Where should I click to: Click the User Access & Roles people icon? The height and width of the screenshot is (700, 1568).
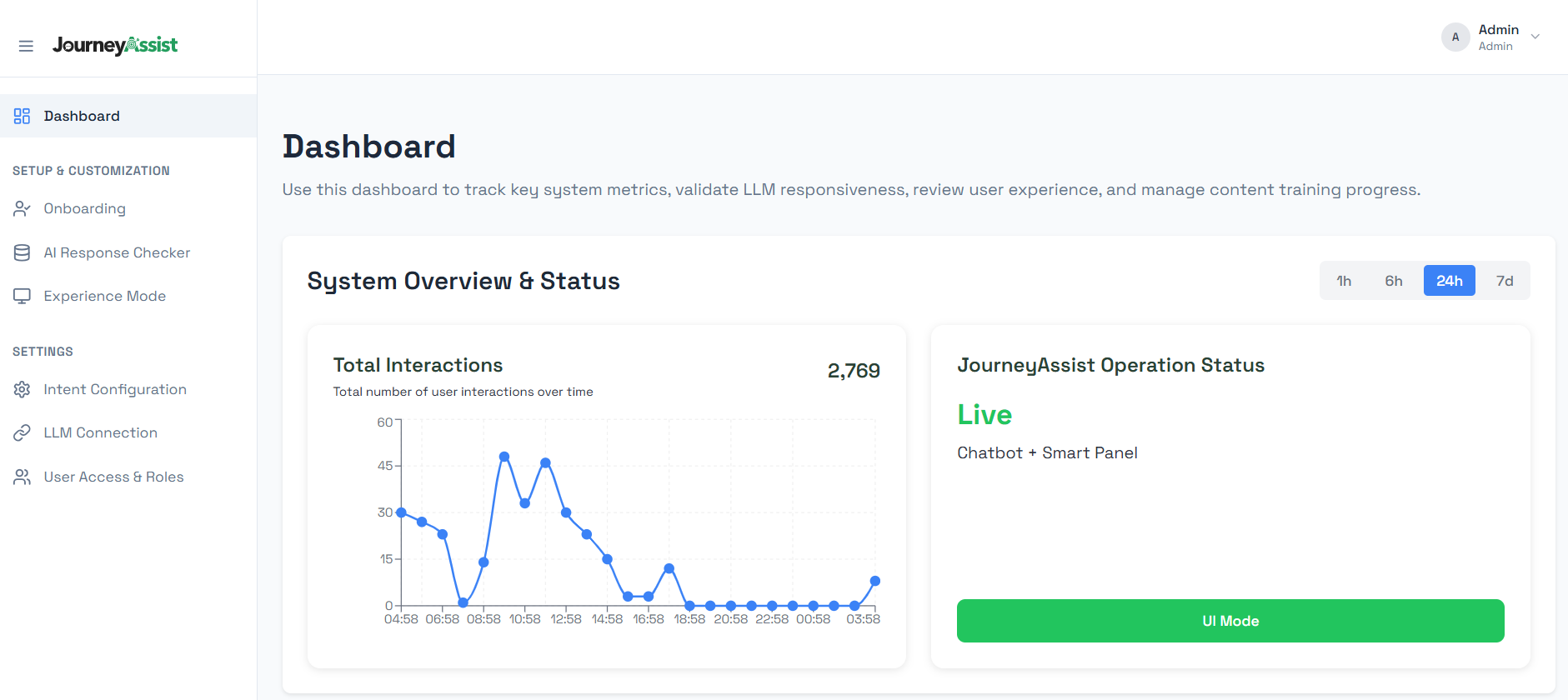pos(22,477)
